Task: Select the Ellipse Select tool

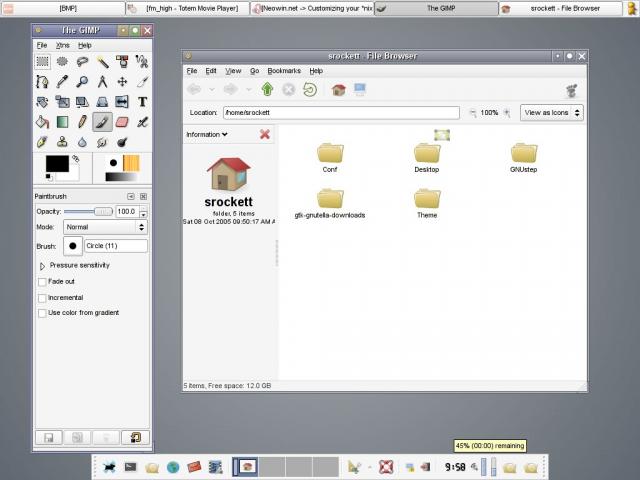Action: click(62, 62)
